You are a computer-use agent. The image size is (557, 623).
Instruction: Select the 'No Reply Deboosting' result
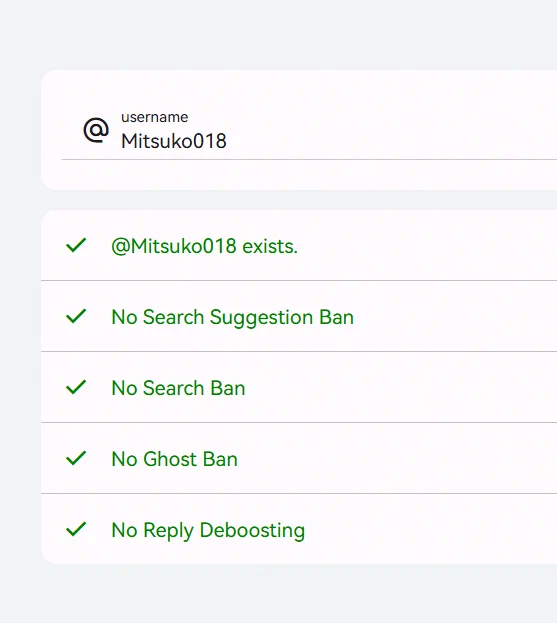click(x=299, y=529)
